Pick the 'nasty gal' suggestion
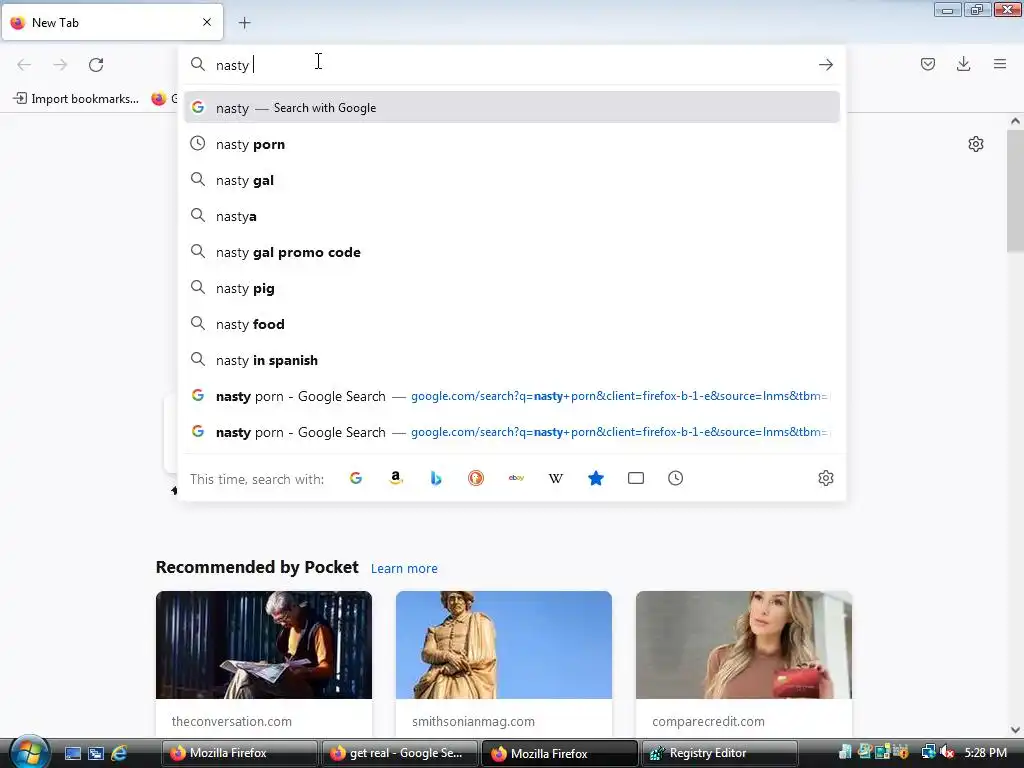The width and height of the screenshot is (1024, 768). (511, 180)
